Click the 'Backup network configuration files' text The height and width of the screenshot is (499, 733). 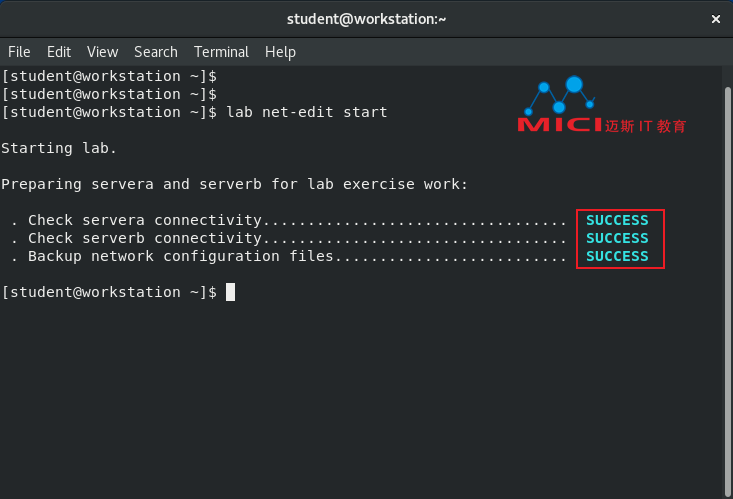click(x=180, y=256)
